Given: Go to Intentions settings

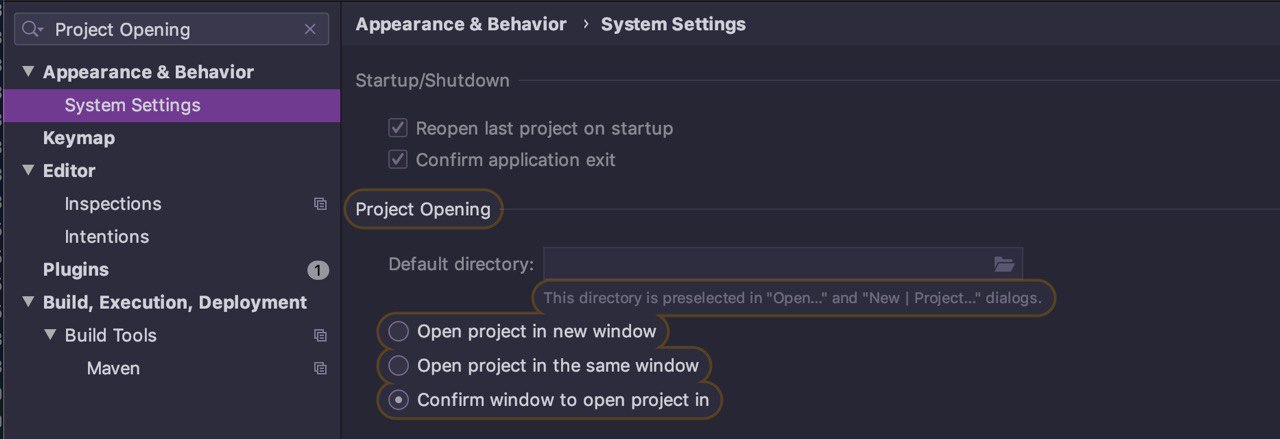Looking at the screenshot, I should coord(107,237).
